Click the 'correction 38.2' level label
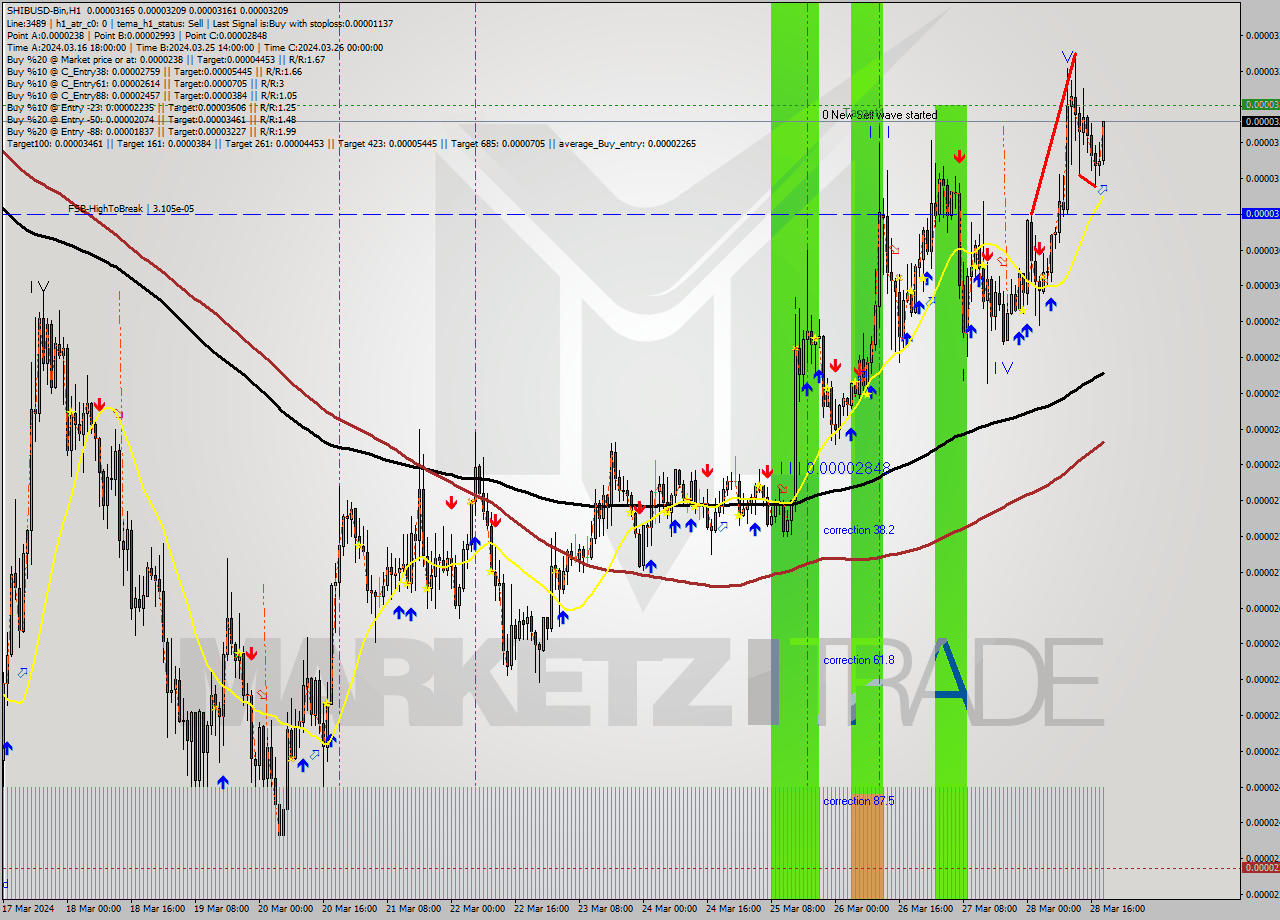This screenshot has height=920, width=1280. [859, 530]
